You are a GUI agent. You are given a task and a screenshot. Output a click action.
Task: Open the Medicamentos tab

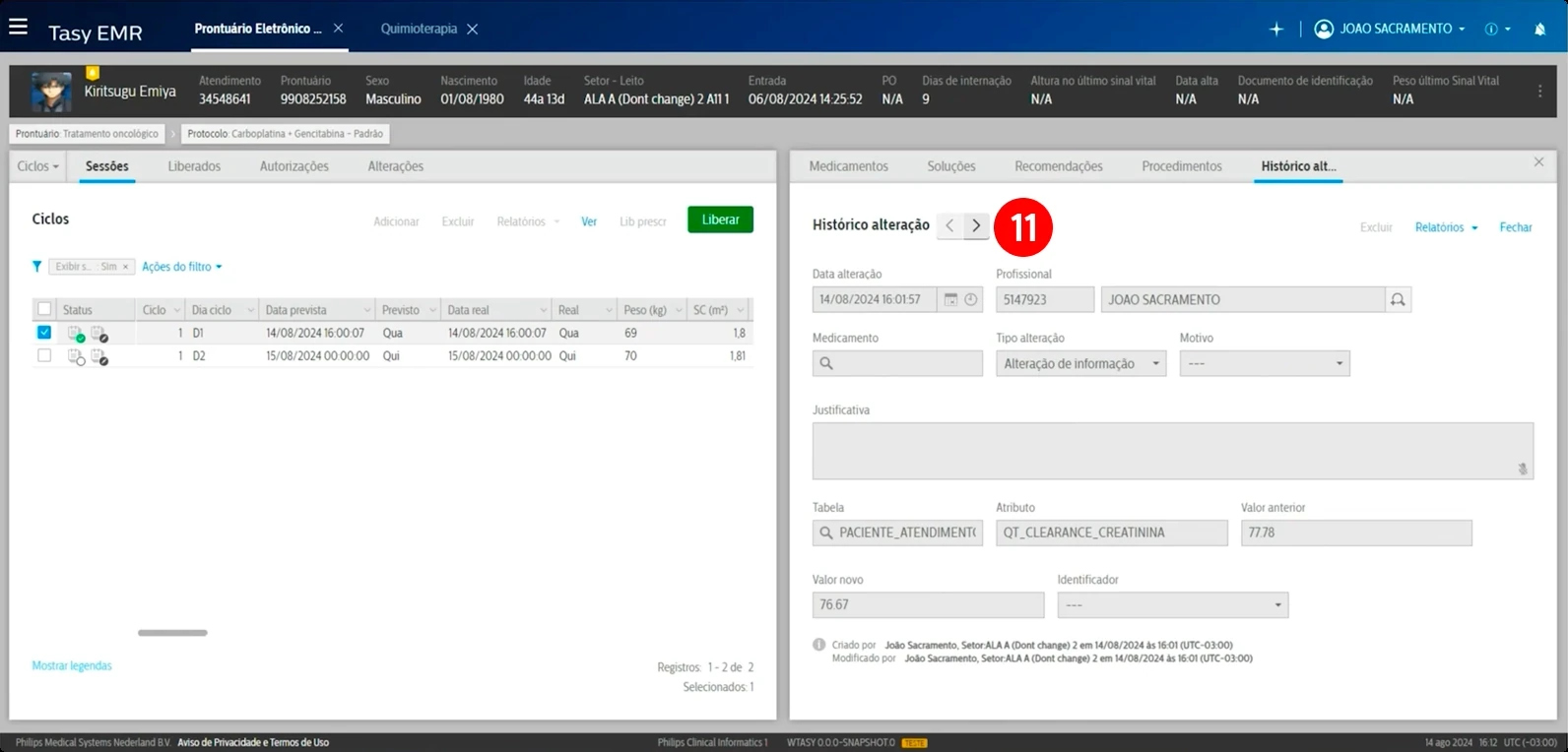coord(848,166)
